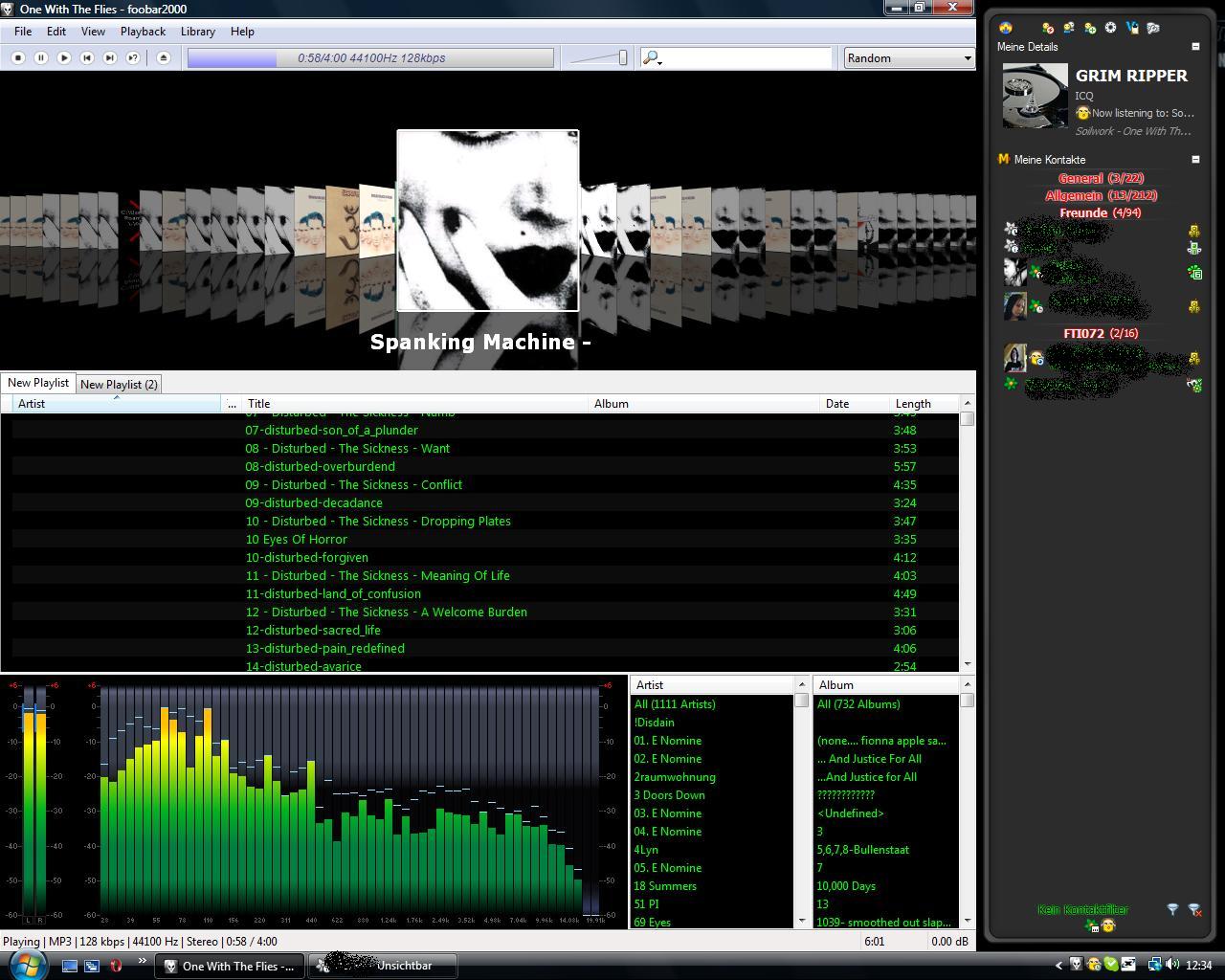
Task: Click the eject/open file icon
Action: click(x=164, y=58)
